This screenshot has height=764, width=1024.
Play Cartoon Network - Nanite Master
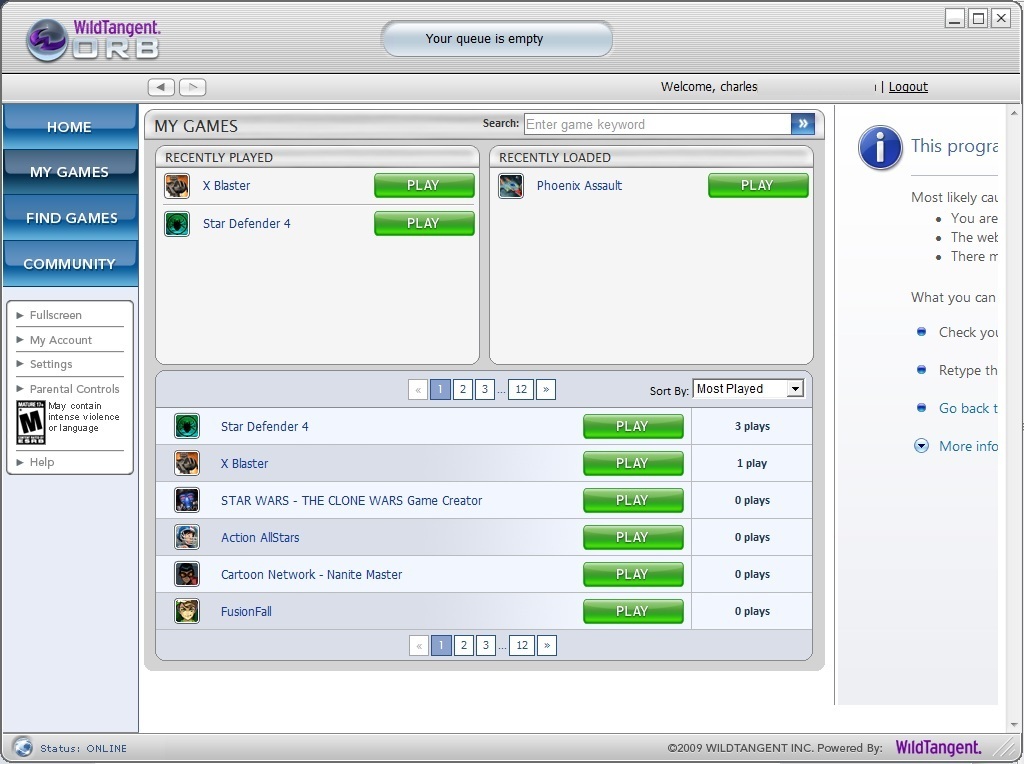pos(633,575)
